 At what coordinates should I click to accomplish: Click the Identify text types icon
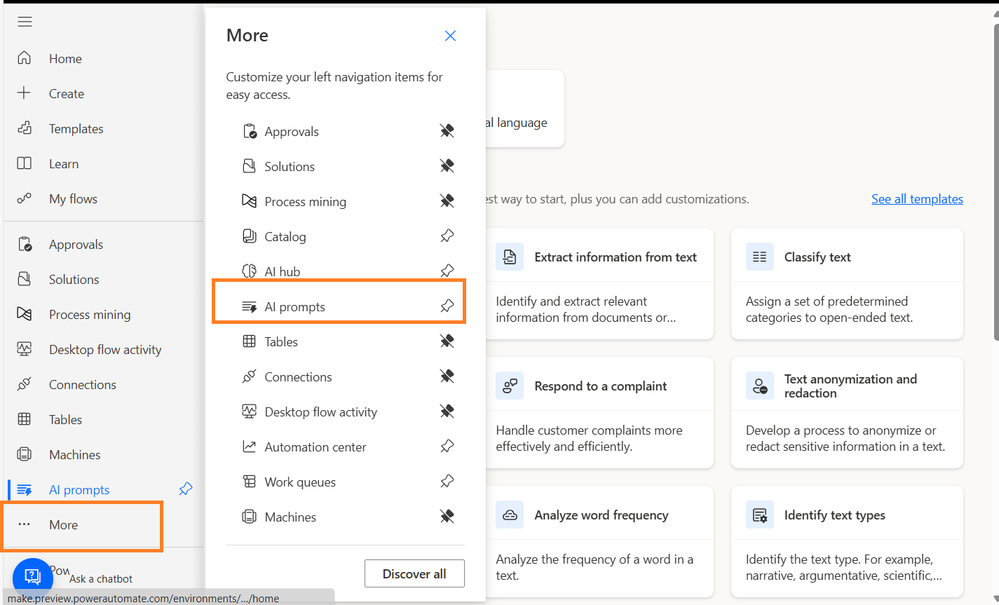759,515
